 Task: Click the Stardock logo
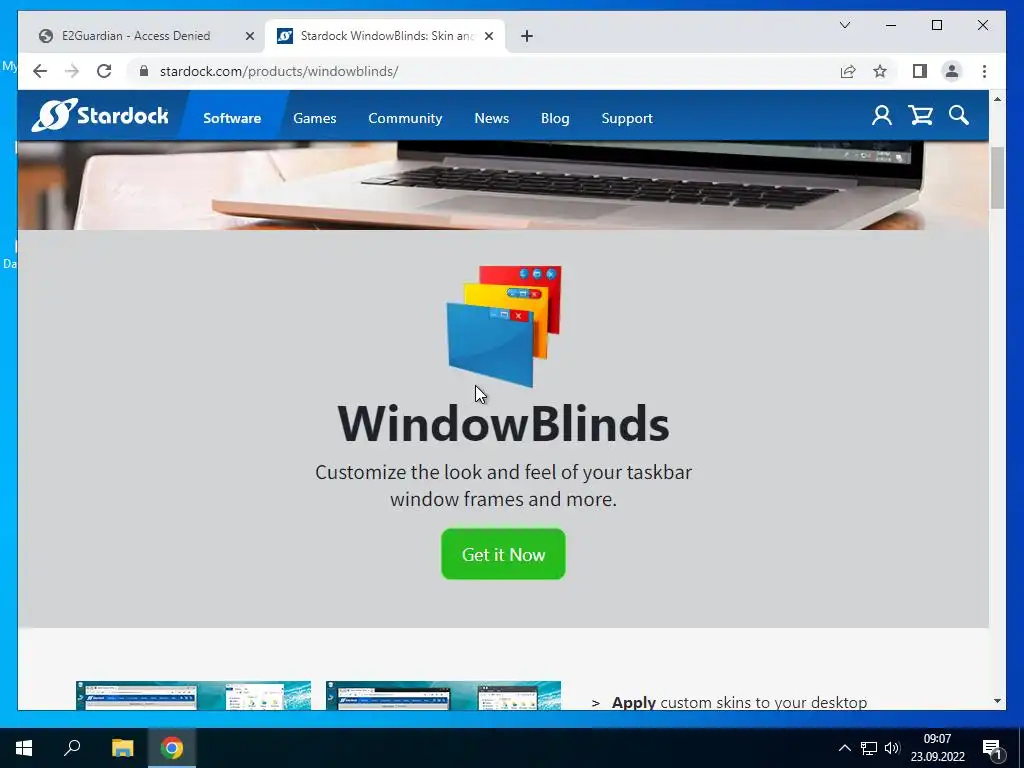tap(100, 116)
